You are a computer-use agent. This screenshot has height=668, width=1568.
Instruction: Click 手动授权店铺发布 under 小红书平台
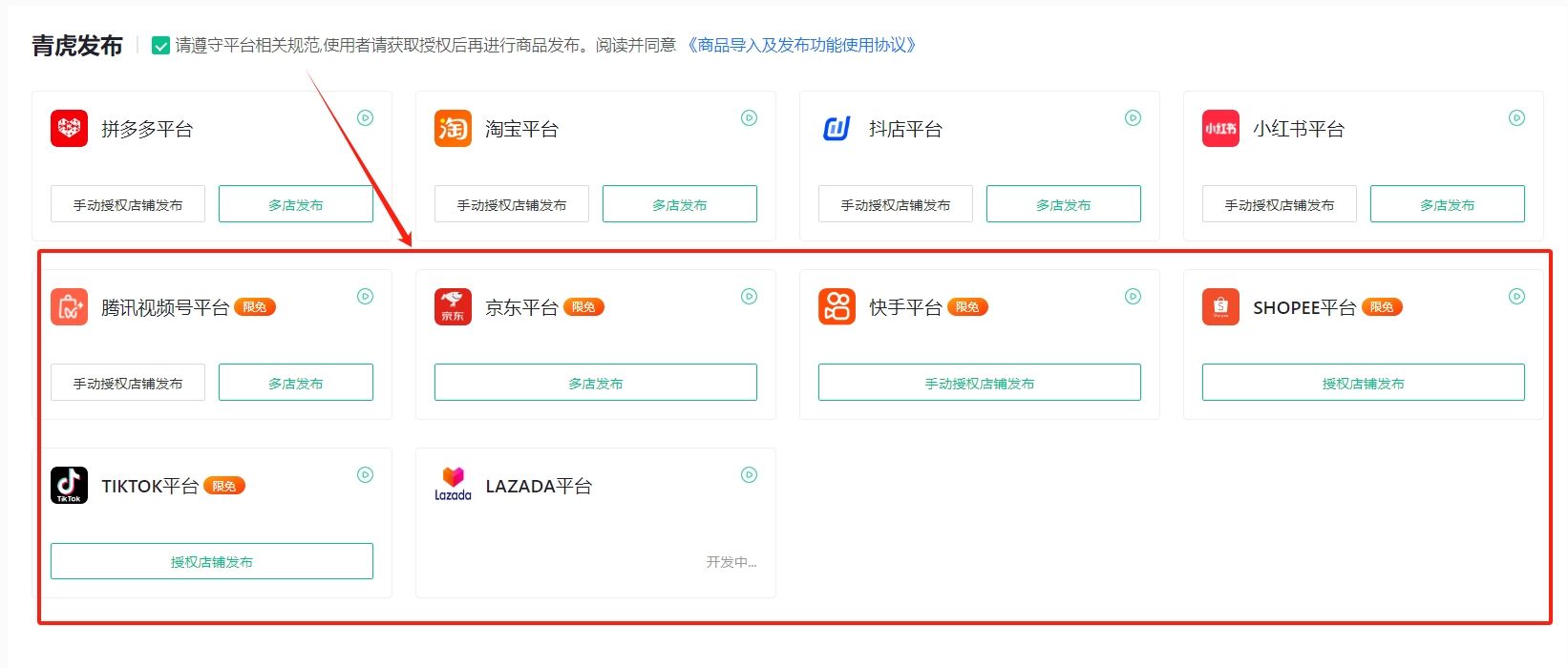[x=1280, y=204]
